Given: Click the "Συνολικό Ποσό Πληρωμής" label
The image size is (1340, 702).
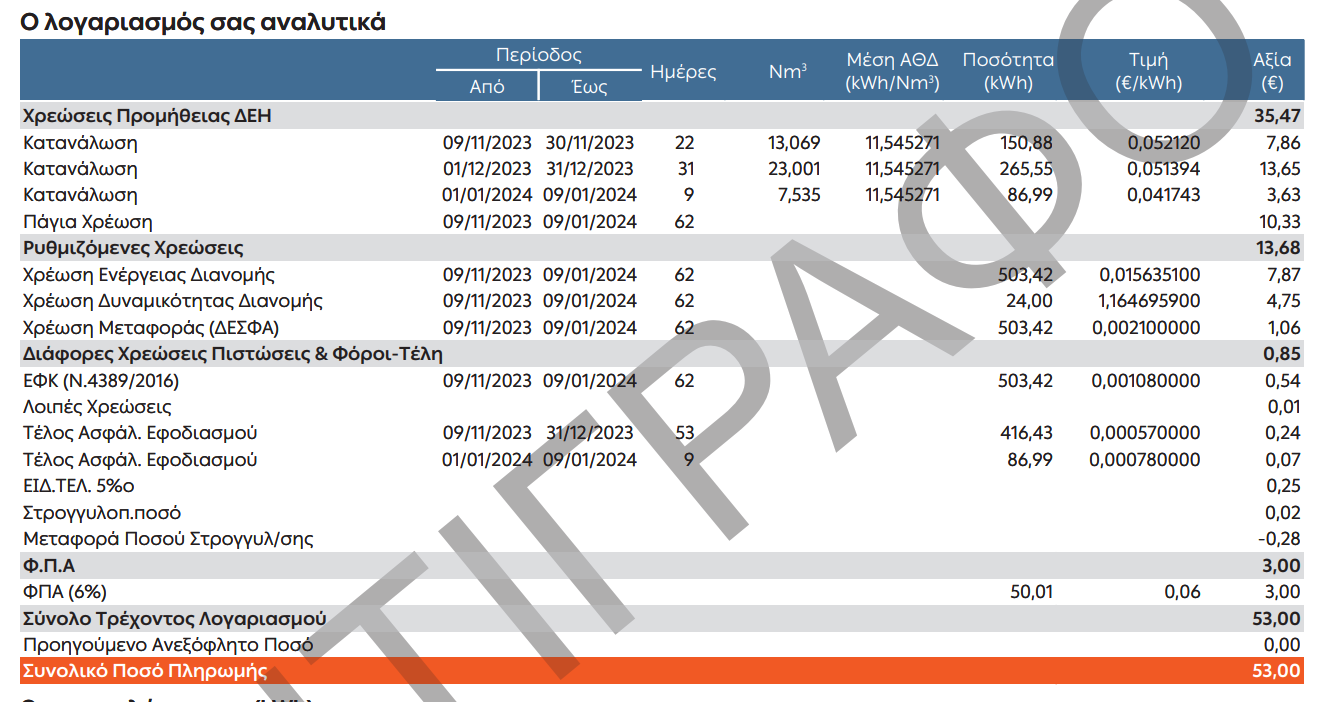Looking at the screenshot, I should 145,672.
